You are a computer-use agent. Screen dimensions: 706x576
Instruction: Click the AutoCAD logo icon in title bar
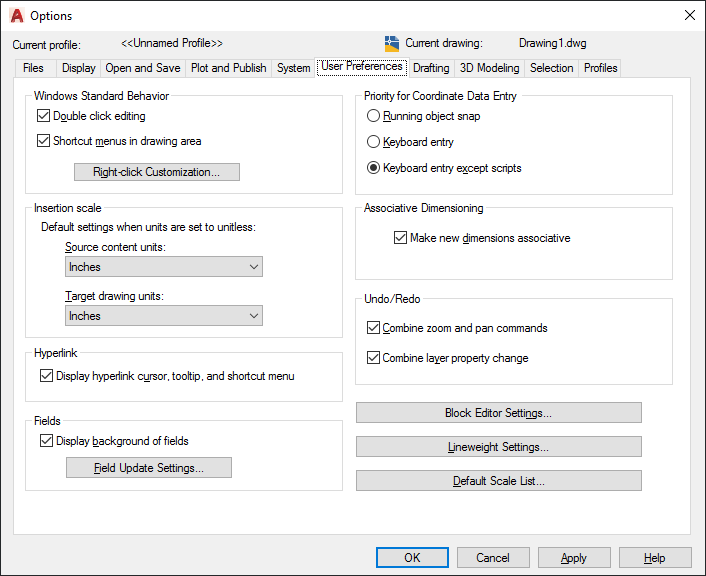tap(17, 16)
